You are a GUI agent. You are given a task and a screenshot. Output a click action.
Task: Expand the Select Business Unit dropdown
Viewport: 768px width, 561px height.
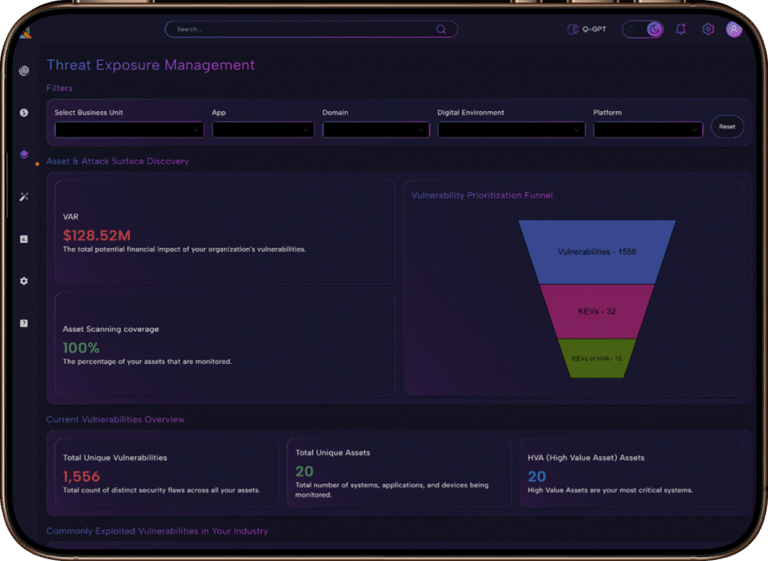[129, 129]
